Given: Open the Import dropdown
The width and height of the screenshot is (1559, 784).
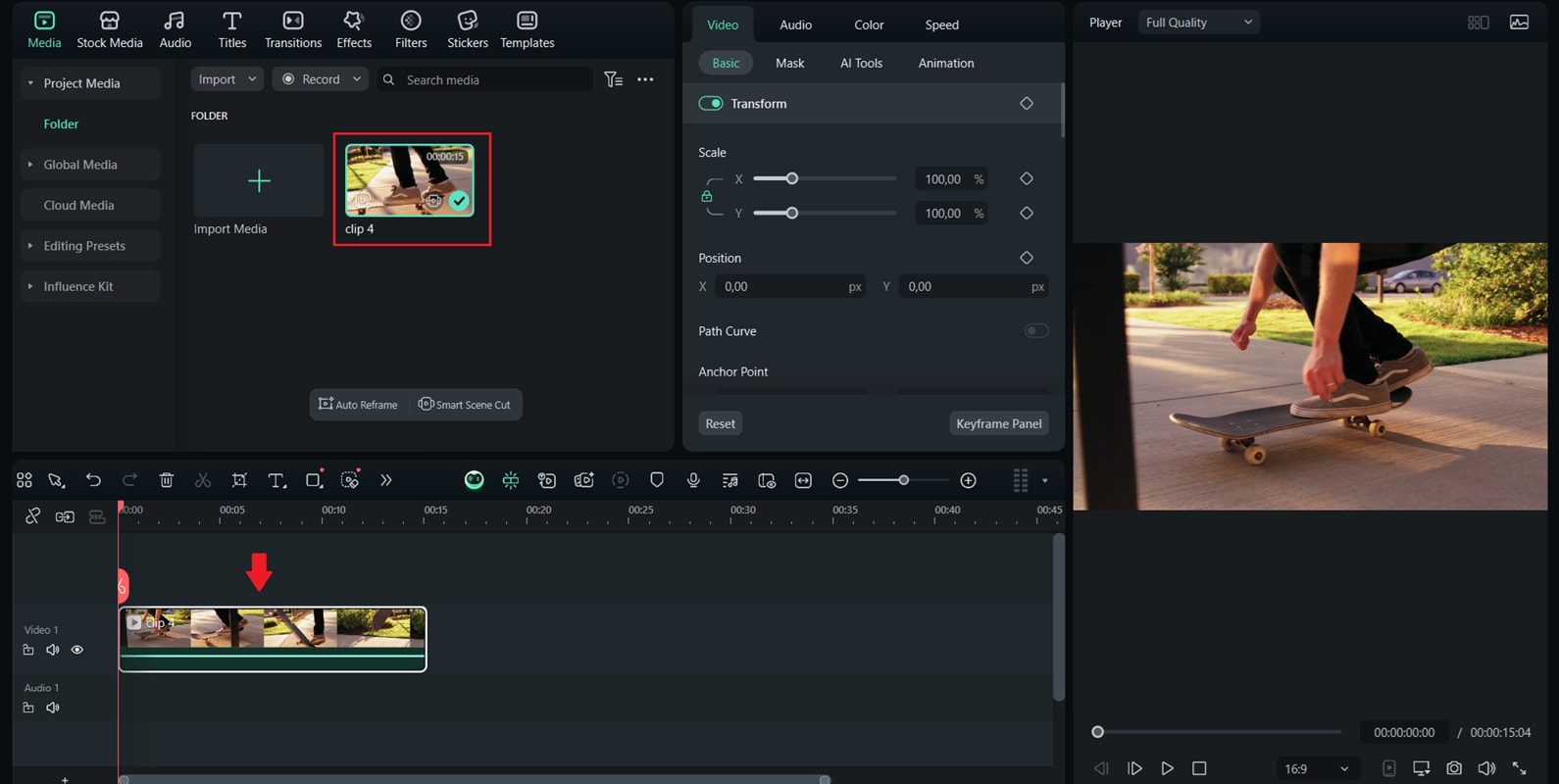Looking at the screenshot, I should 226,79.
